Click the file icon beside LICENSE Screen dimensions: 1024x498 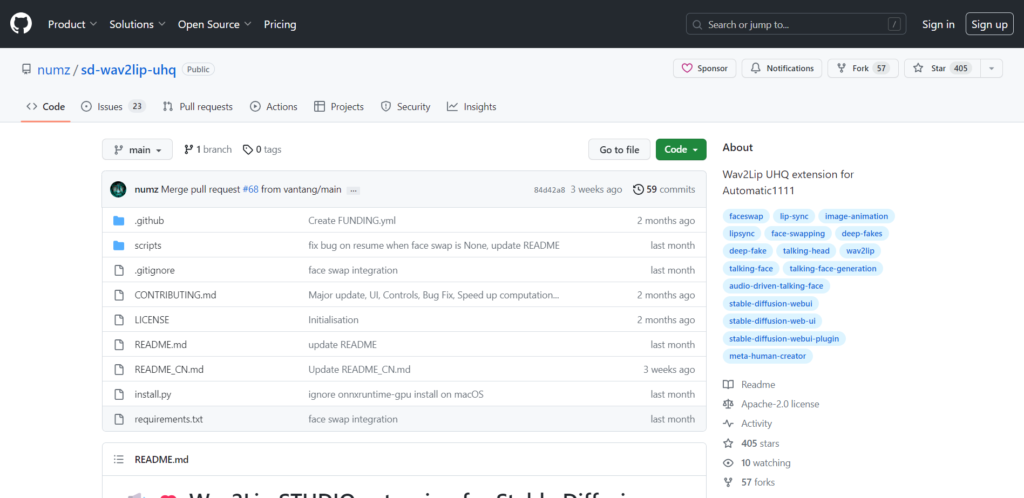click(118, 320)
